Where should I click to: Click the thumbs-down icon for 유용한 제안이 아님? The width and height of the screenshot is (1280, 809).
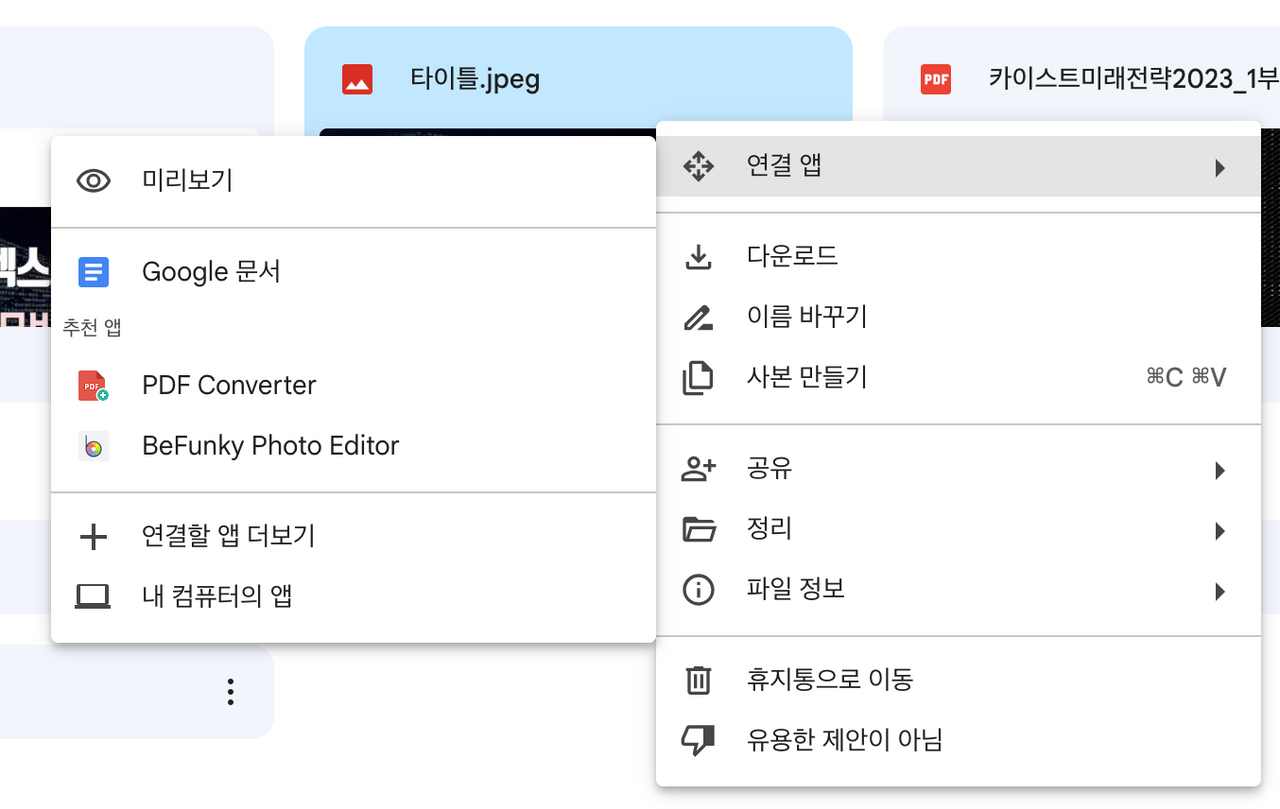[x=698, y=740]
